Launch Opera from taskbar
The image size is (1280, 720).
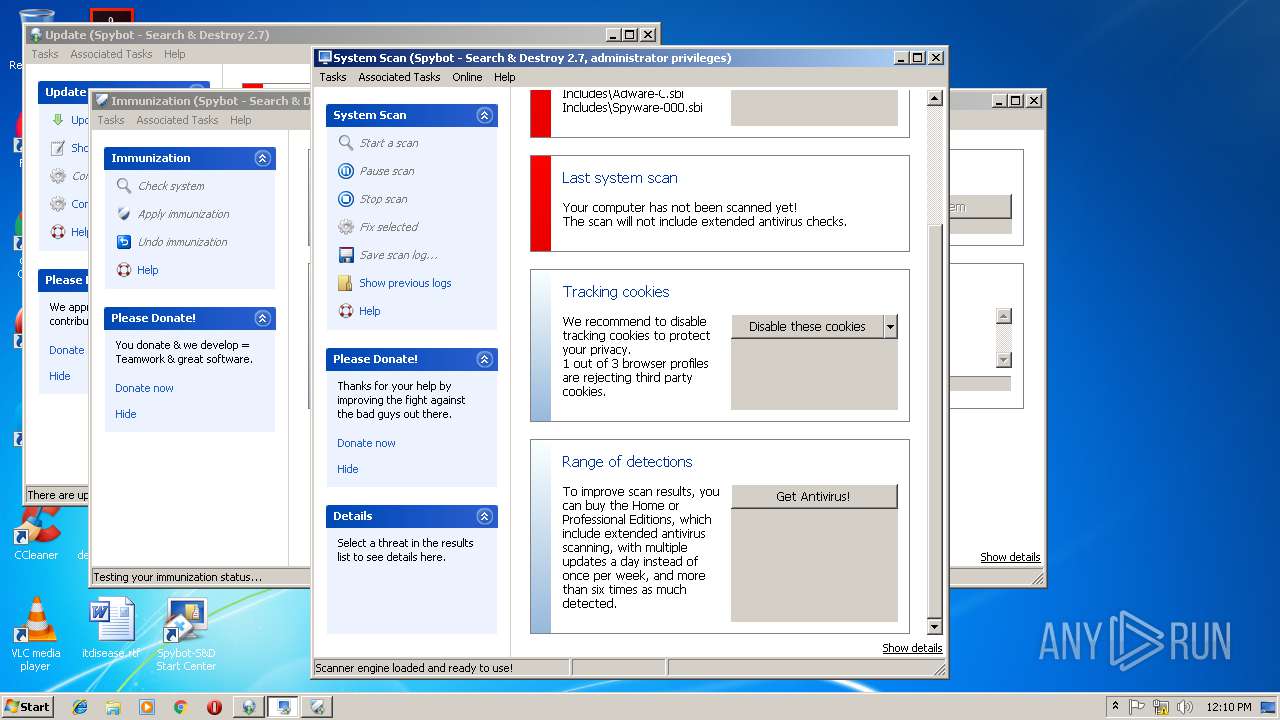pos(214,707)
